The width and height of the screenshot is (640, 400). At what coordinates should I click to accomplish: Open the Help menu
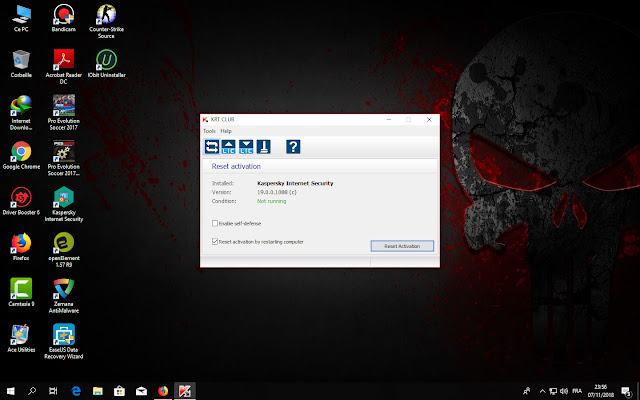click(226, 131)
